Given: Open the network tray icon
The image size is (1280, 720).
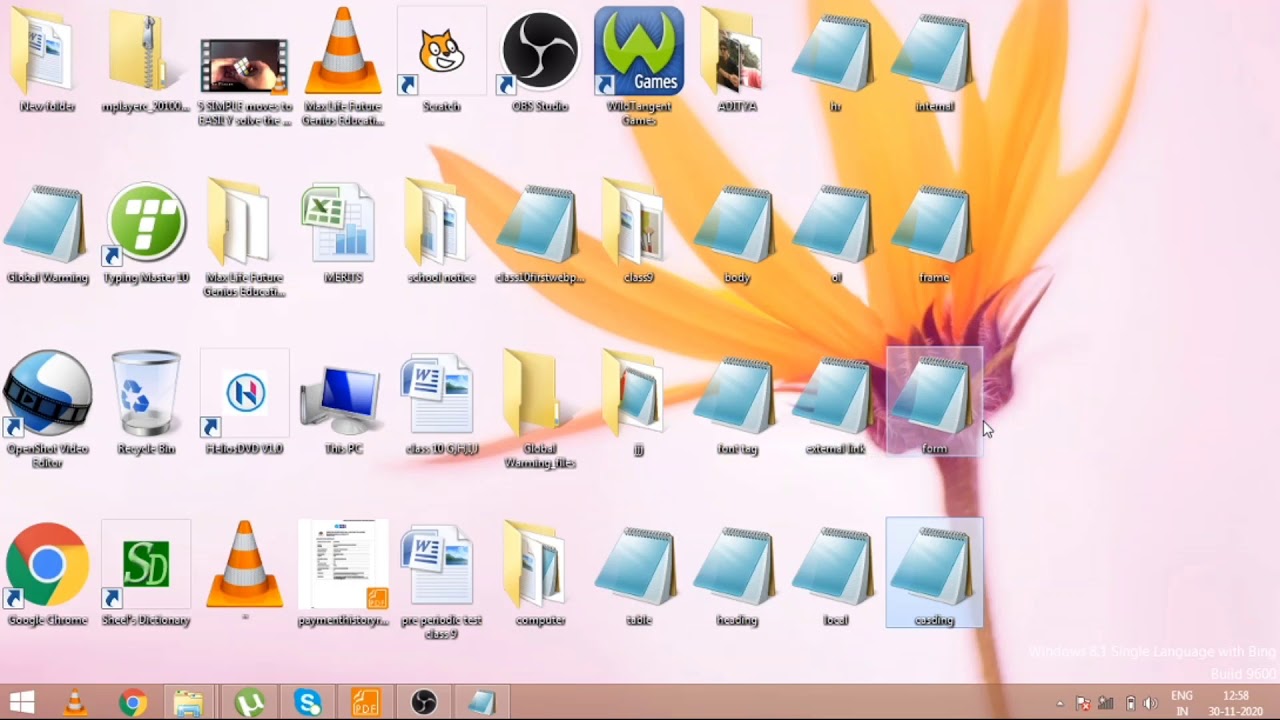Looking at the screenshot, I should coord(1106,703).
